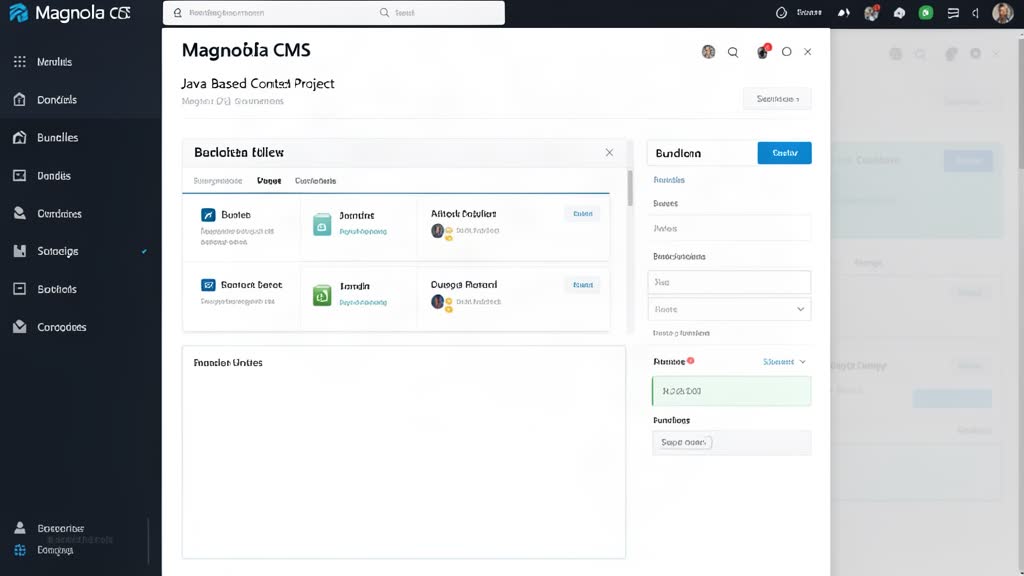Open user avatar in the top-right corner
This screenshot has height=576, width=1024.
pyautogui.click(x=1002, y=12)
